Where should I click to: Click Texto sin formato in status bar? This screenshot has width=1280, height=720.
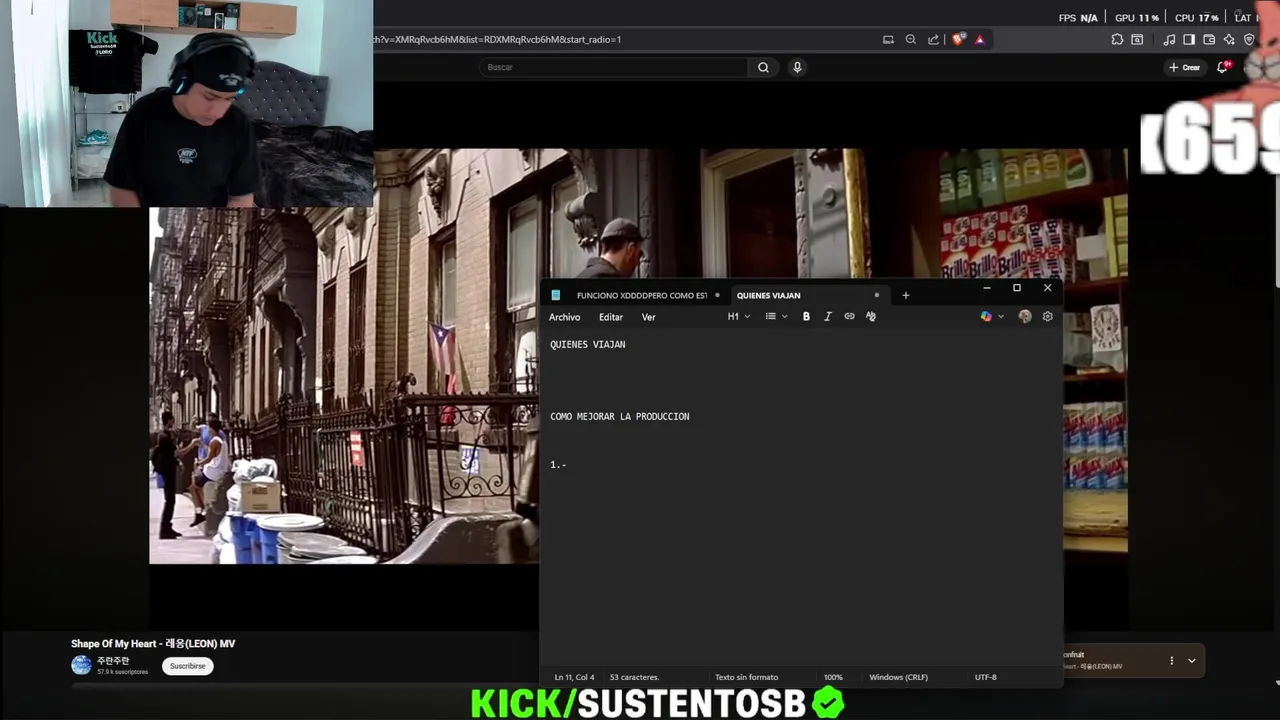point(746,677)
